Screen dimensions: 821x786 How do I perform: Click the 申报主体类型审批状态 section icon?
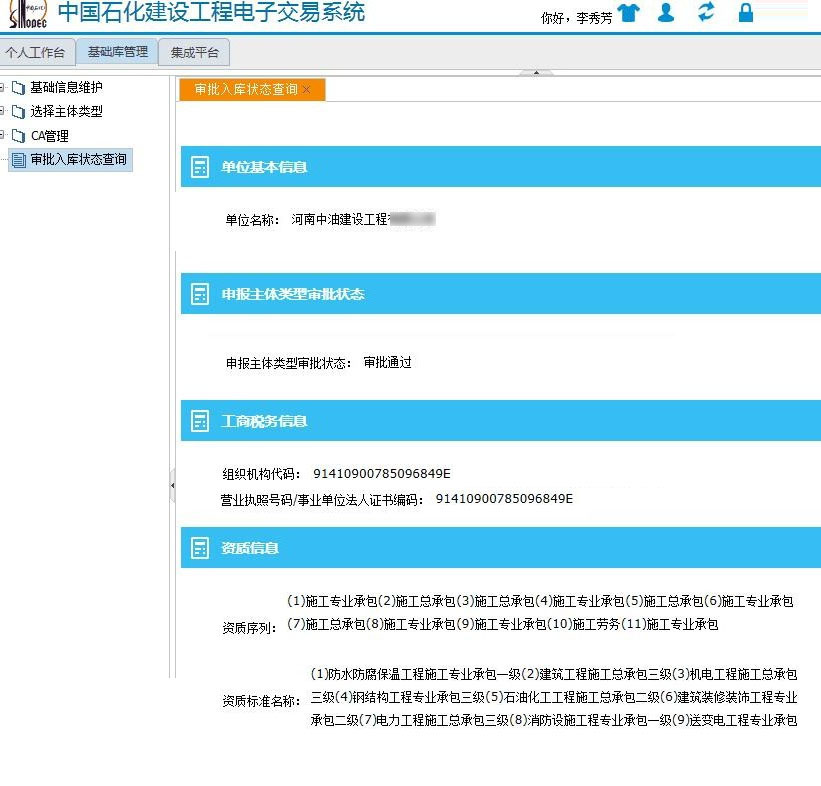[200, 294]
